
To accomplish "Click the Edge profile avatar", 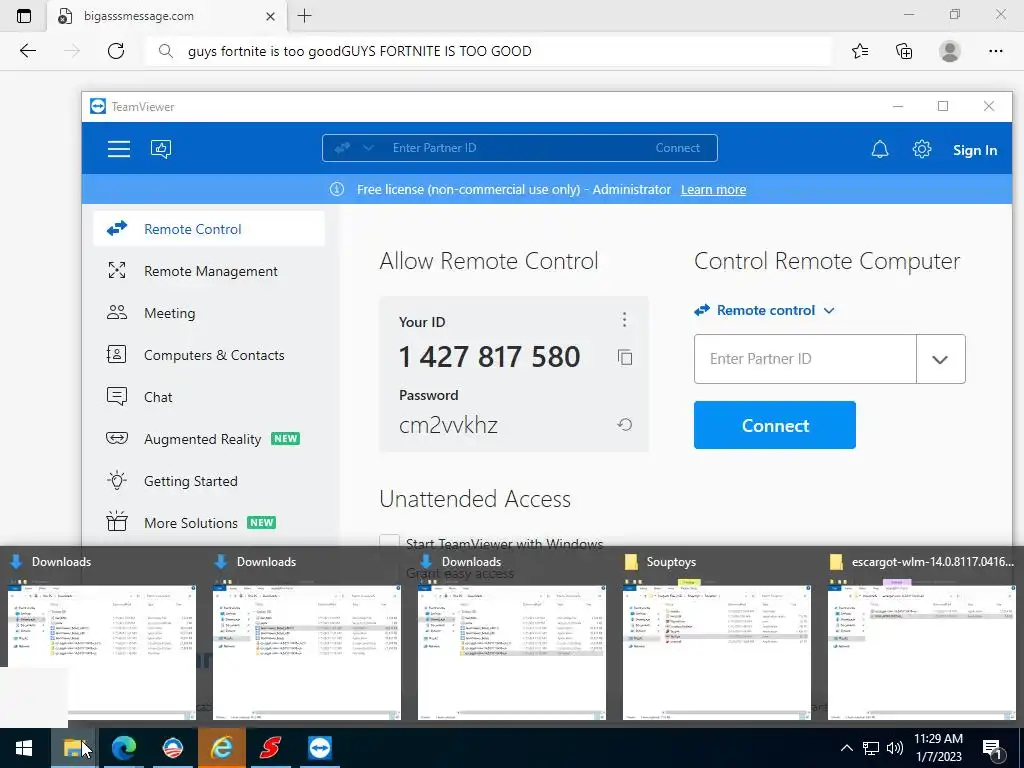I will (950, 51).
